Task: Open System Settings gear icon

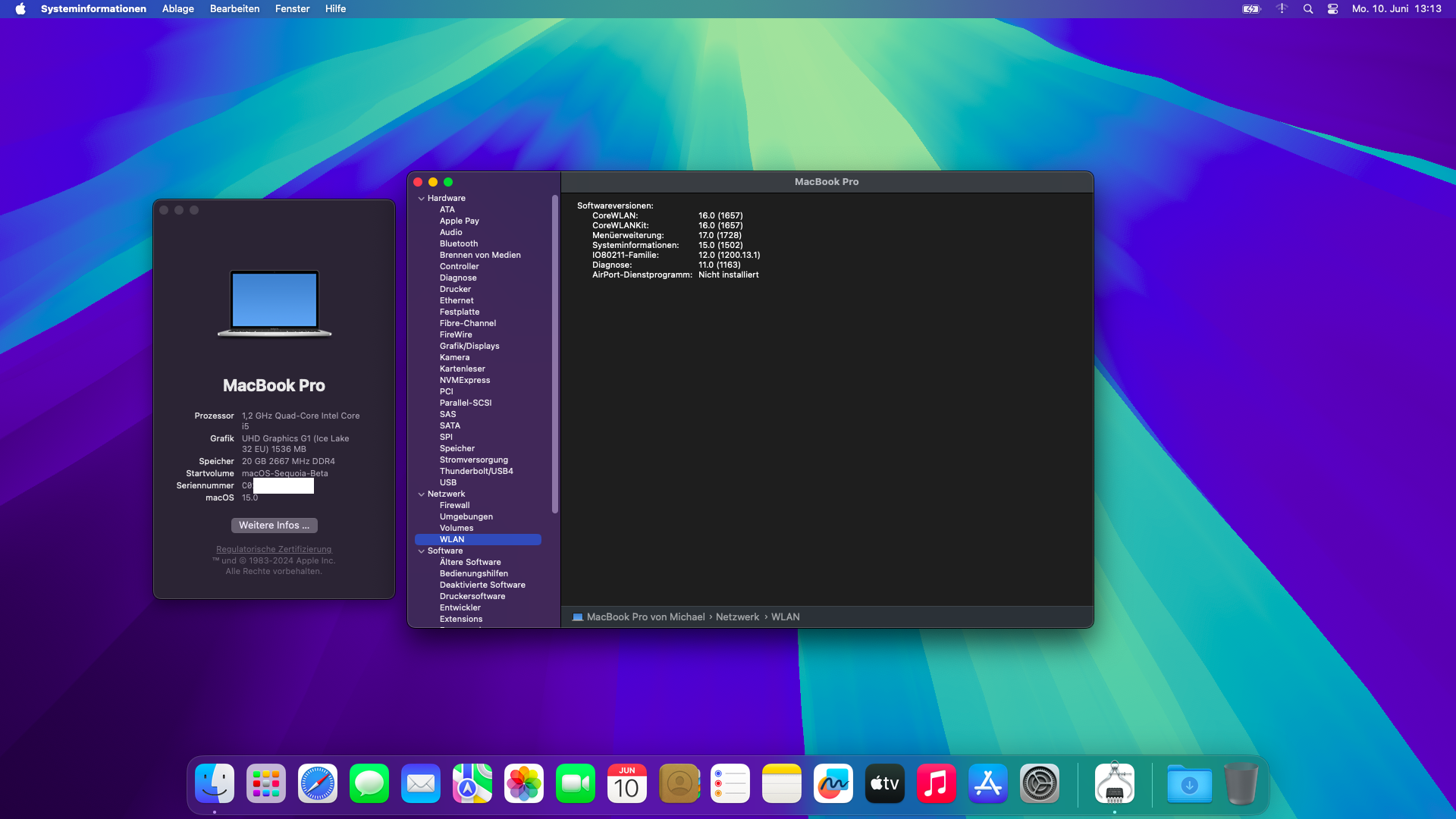Action: [1040, 783]
